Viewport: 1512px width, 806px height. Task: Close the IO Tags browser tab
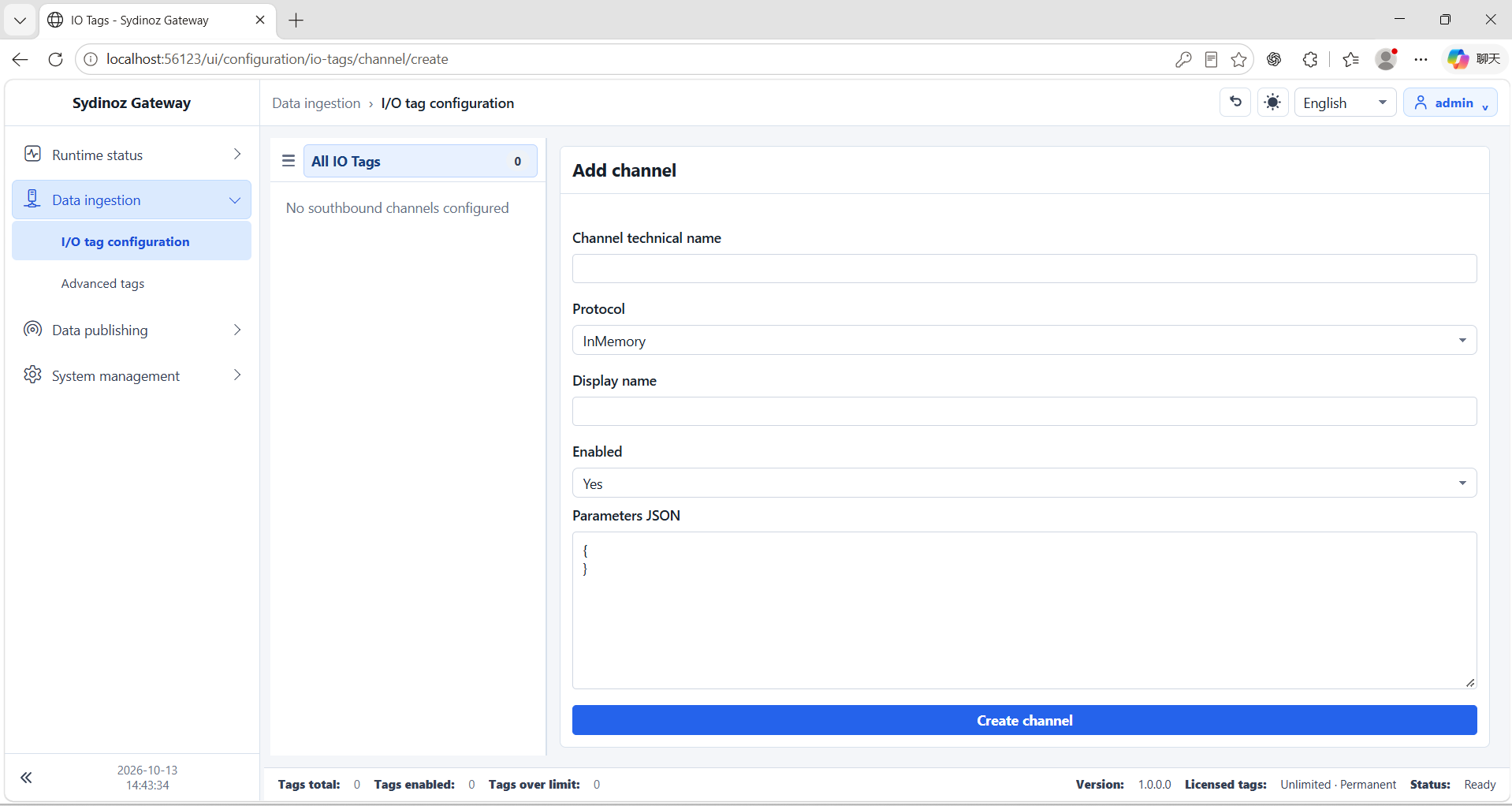tap(260, 20)
